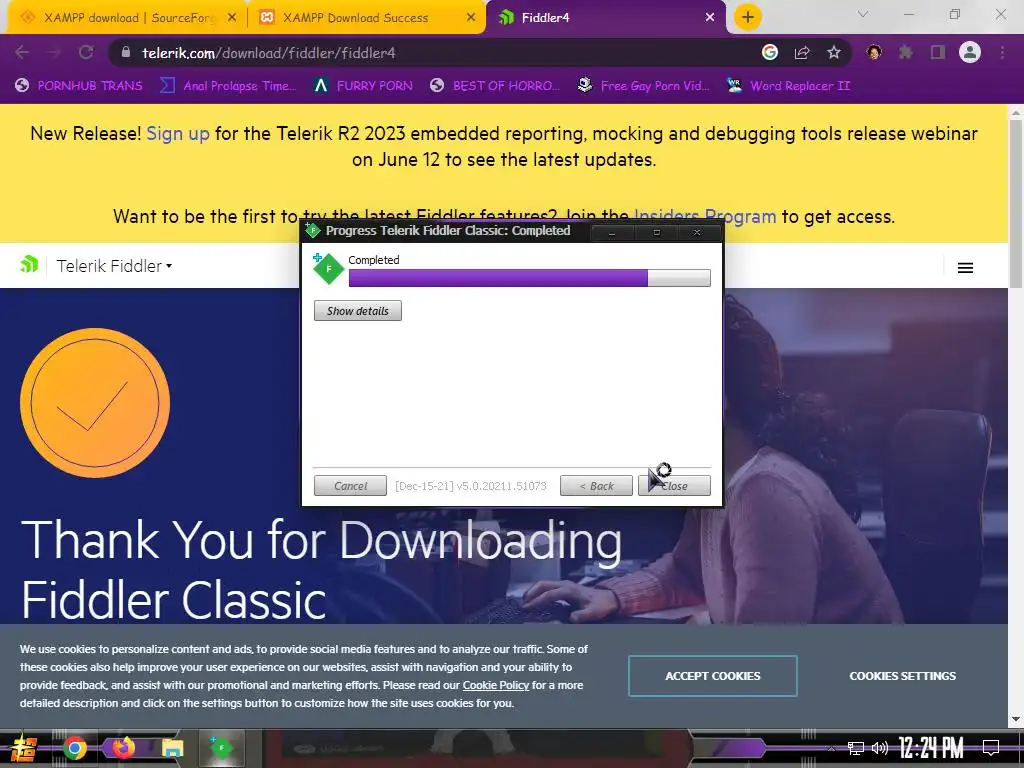This screenshot has height=768, width=1024.
Task: Close the Fiddler4 tab
Action: coord(710,18)
